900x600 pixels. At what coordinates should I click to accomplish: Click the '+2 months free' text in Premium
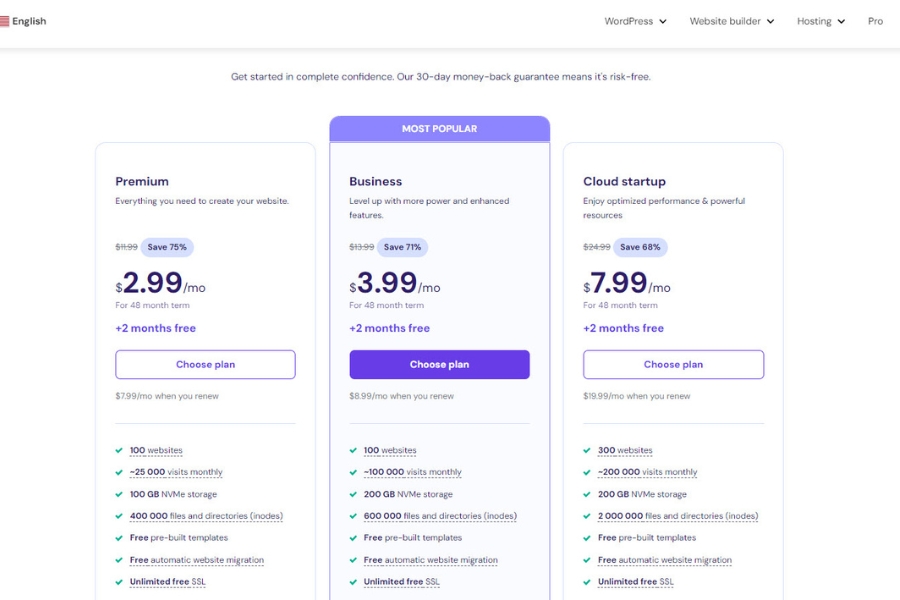click(x=156, y=328)
